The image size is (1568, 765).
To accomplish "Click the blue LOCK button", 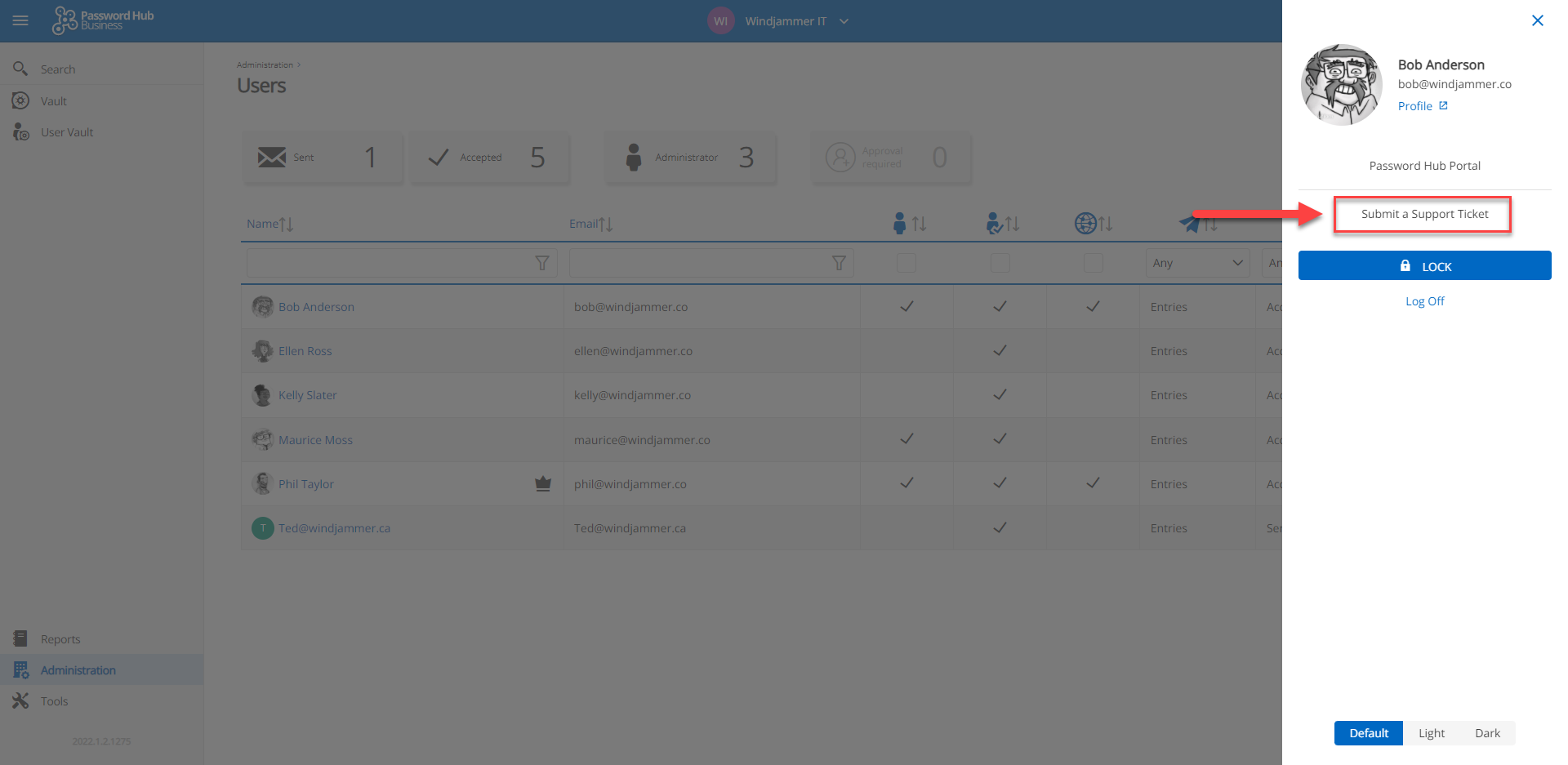I will pyautogui.click(x=1424, y=266).
